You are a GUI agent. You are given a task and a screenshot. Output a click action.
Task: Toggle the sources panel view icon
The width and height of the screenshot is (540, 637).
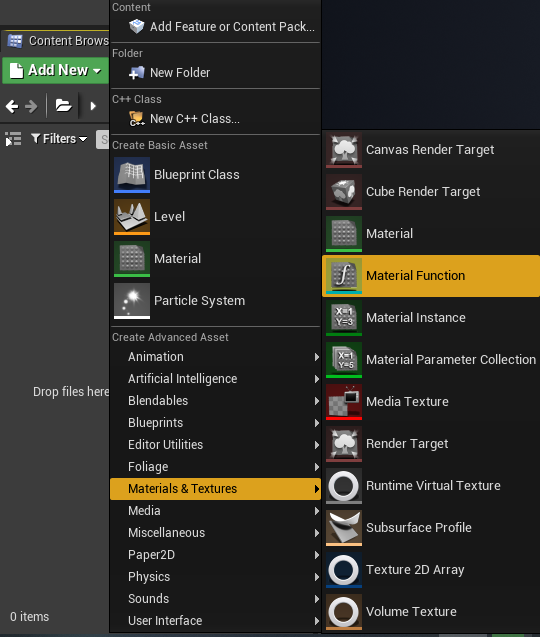[13, 139]
